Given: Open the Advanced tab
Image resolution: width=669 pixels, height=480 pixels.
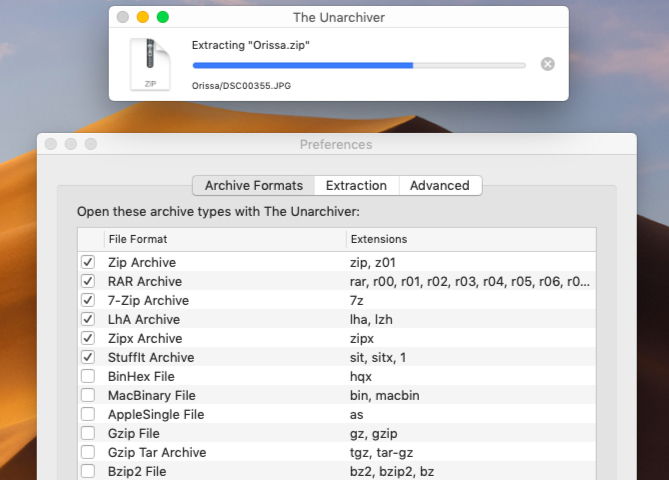Looking at the screenshot, I should (439, 185).
